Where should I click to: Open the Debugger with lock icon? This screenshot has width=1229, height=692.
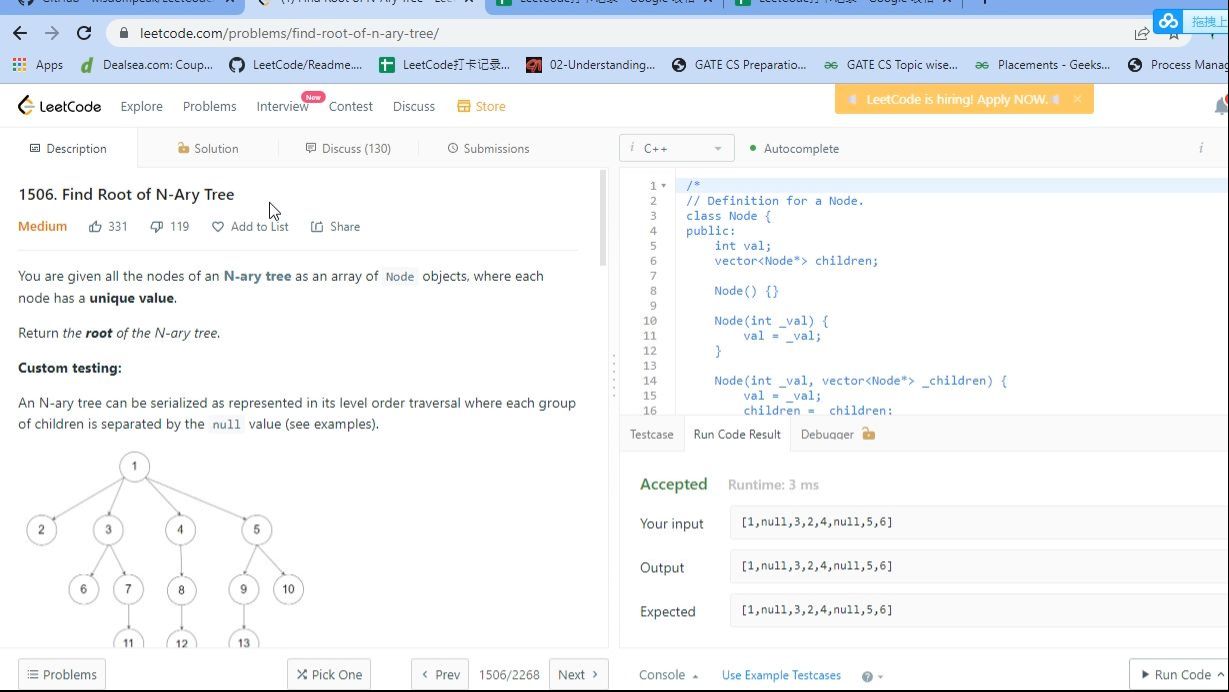pyautogui.click(x=837, y=434)
